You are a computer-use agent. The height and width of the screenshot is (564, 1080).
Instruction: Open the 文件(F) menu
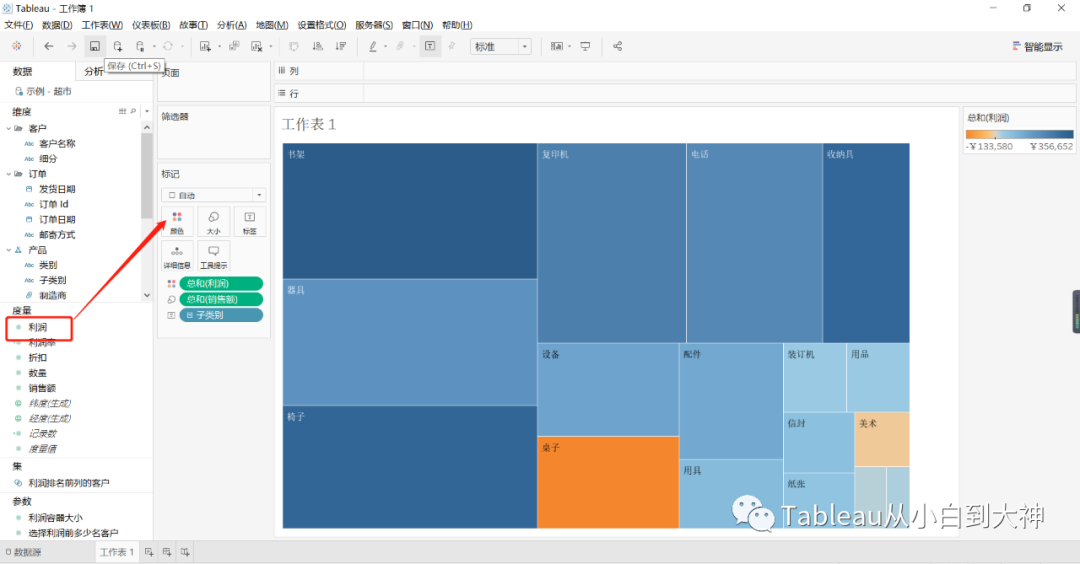coord(19,25)
